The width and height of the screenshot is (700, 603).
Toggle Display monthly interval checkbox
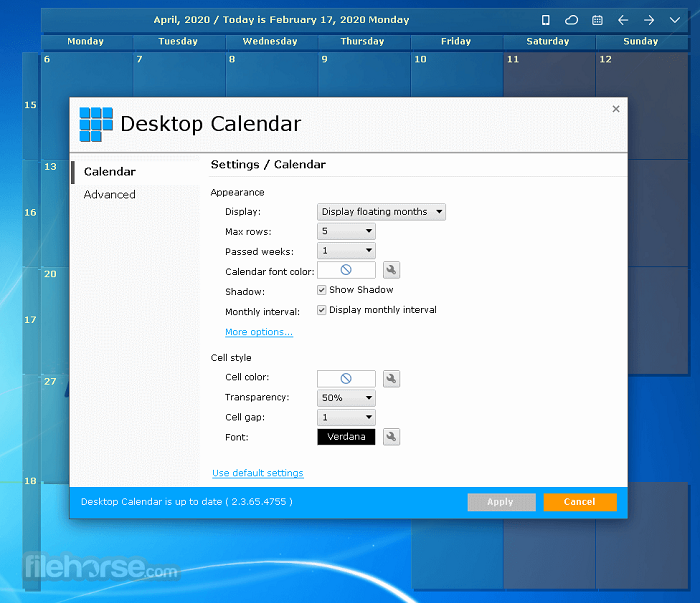322,310
